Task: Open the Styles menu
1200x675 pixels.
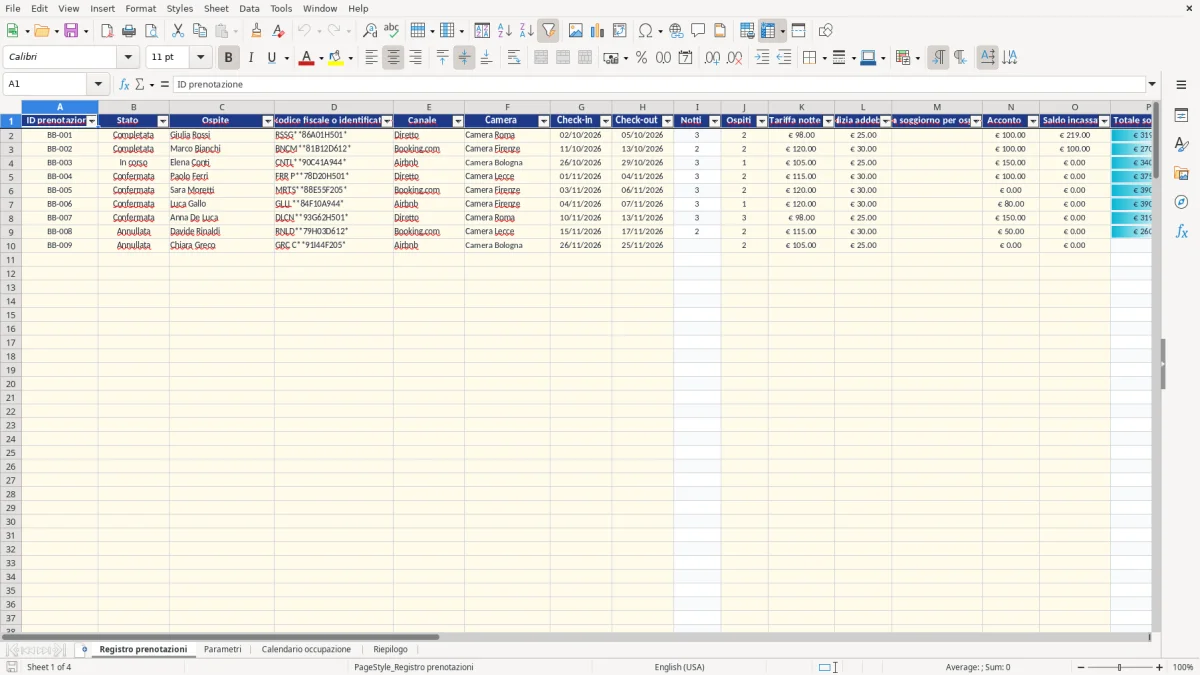Action: [x=180, y=8]
